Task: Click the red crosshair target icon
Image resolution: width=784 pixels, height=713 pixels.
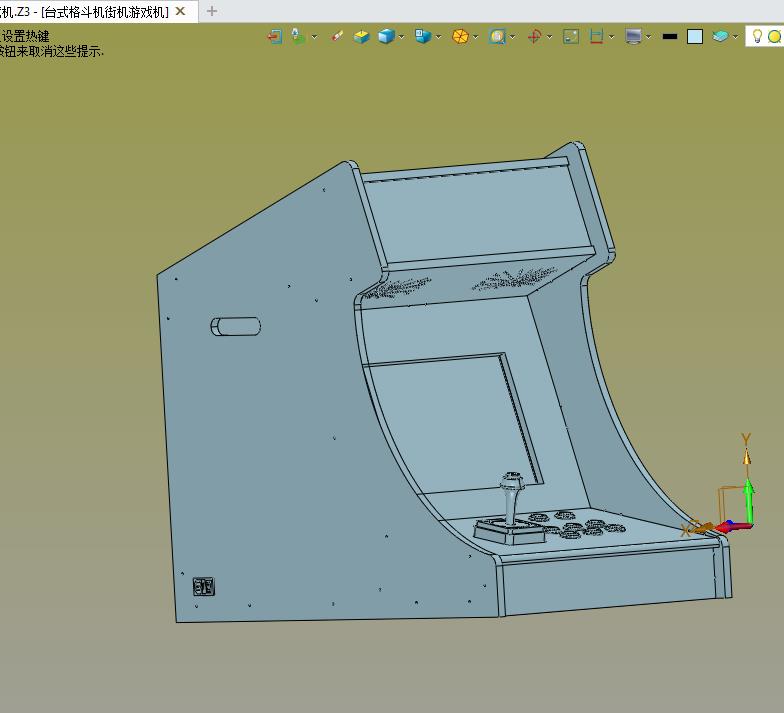Action: (534, 36)
